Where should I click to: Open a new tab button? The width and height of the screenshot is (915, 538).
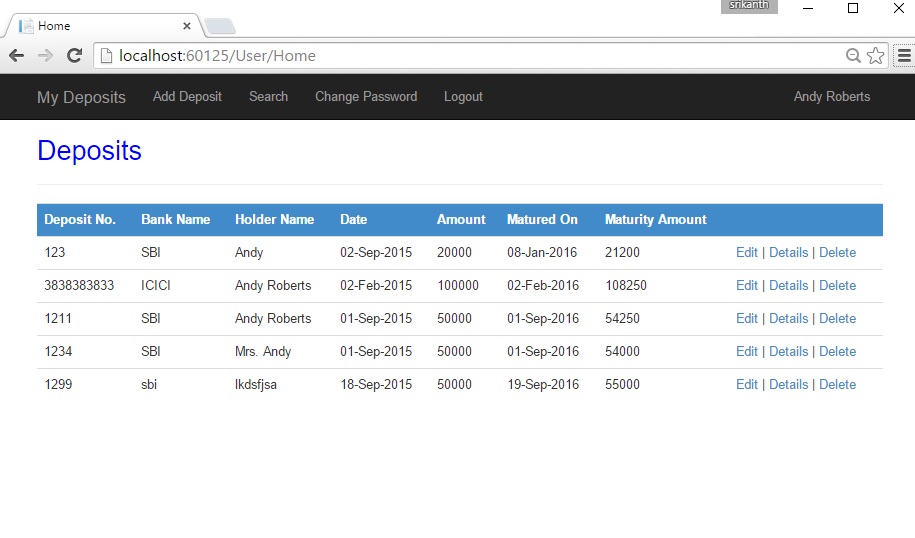pyautogui.click(x=220, y=26)
